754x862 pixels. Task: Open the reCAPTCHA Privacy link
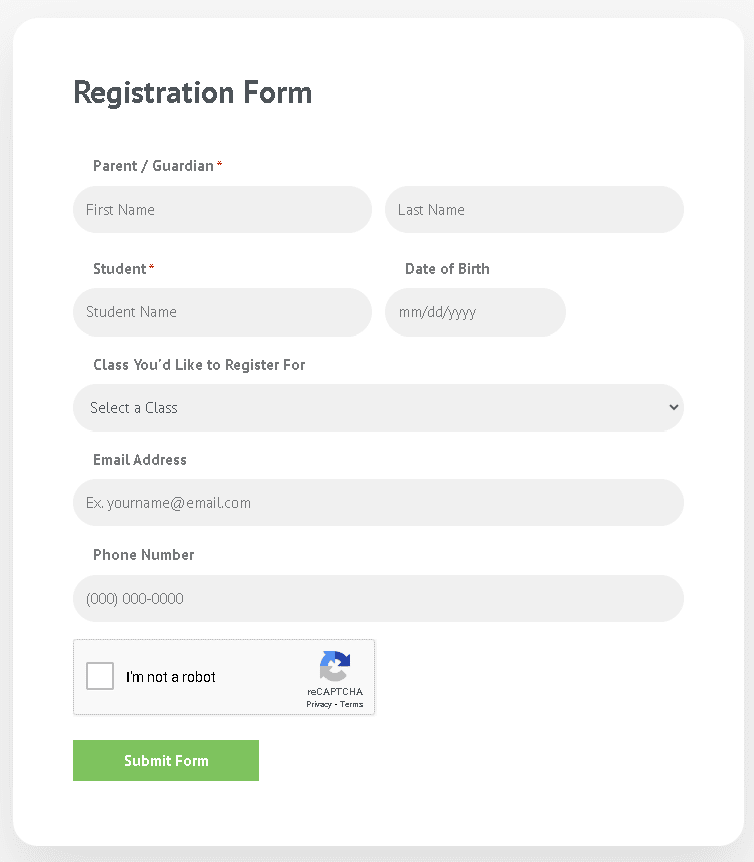coord(319,704)
